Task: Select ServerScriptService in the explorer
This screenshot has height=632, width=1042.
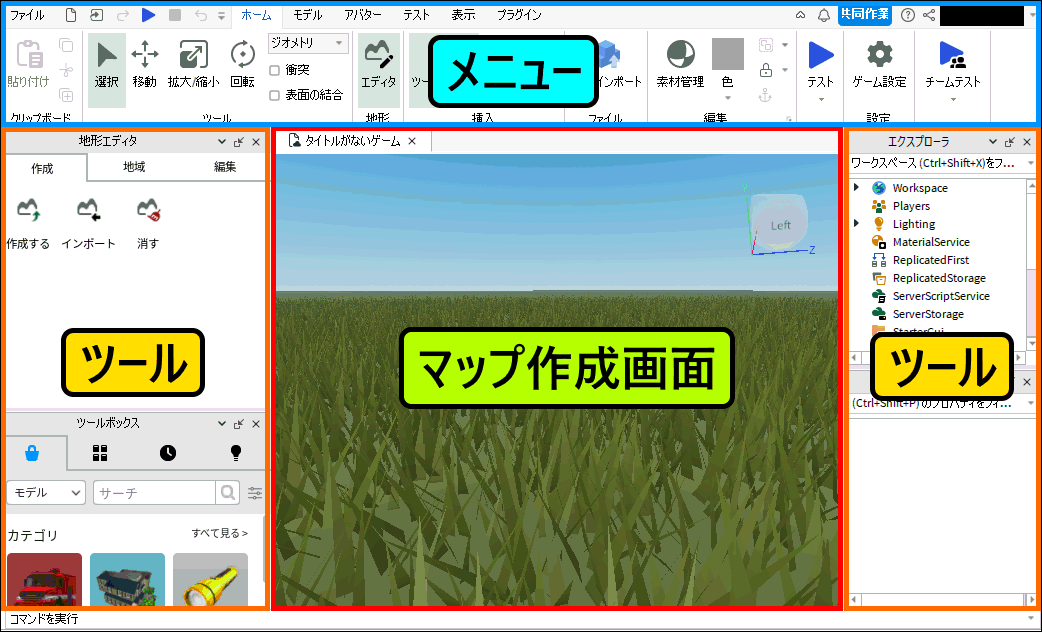Action: pos(940,296)
